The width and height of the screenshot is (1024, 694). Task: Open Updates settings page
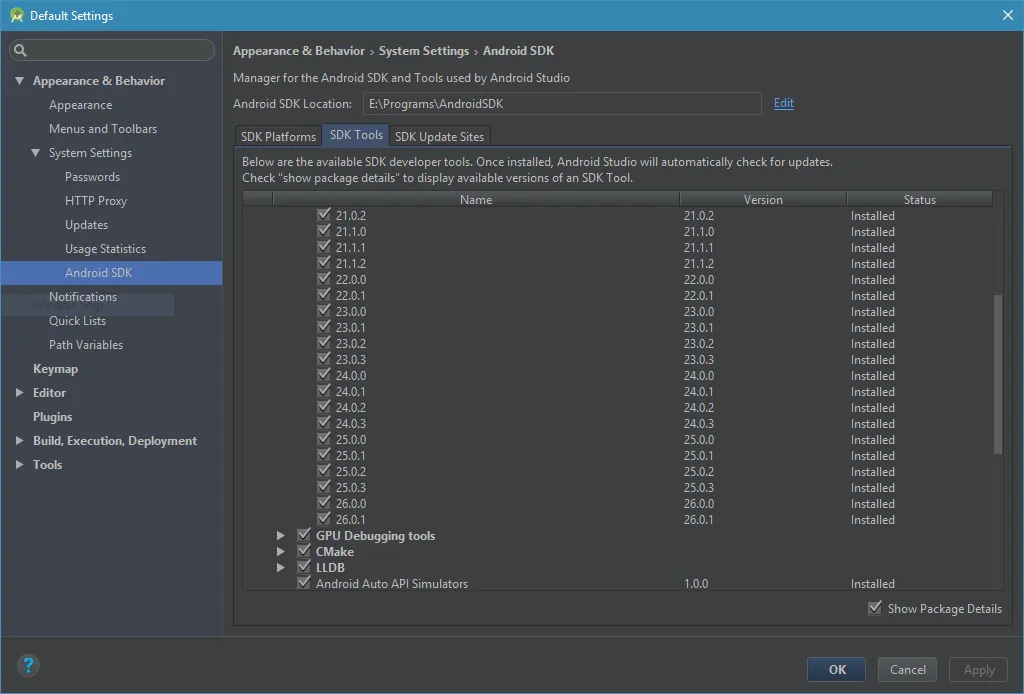86,225
